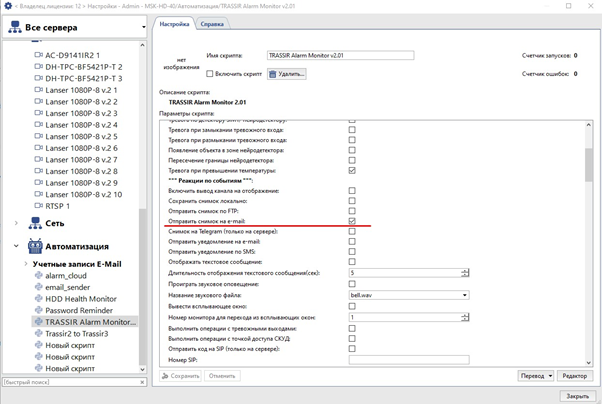Check Вывести всплывающее окно
Screen dimensions: 602x404
point(352,306)
